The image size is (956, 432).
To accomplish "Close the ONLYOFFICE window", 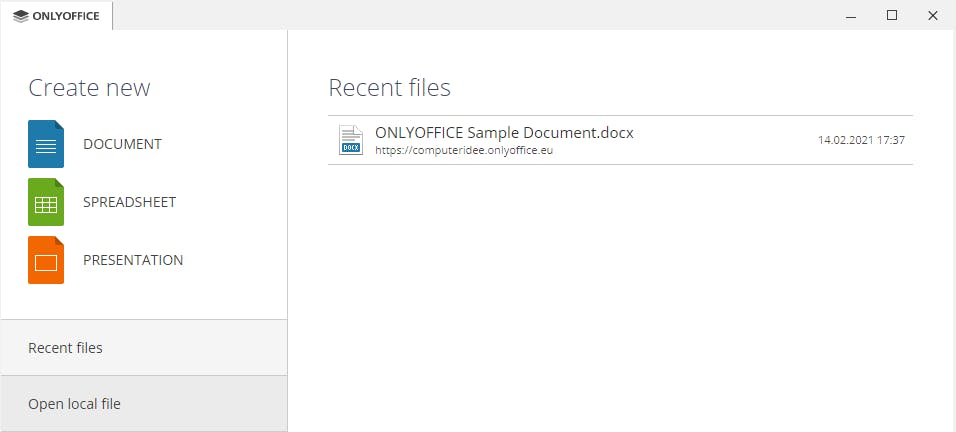I will coord(934,15).
